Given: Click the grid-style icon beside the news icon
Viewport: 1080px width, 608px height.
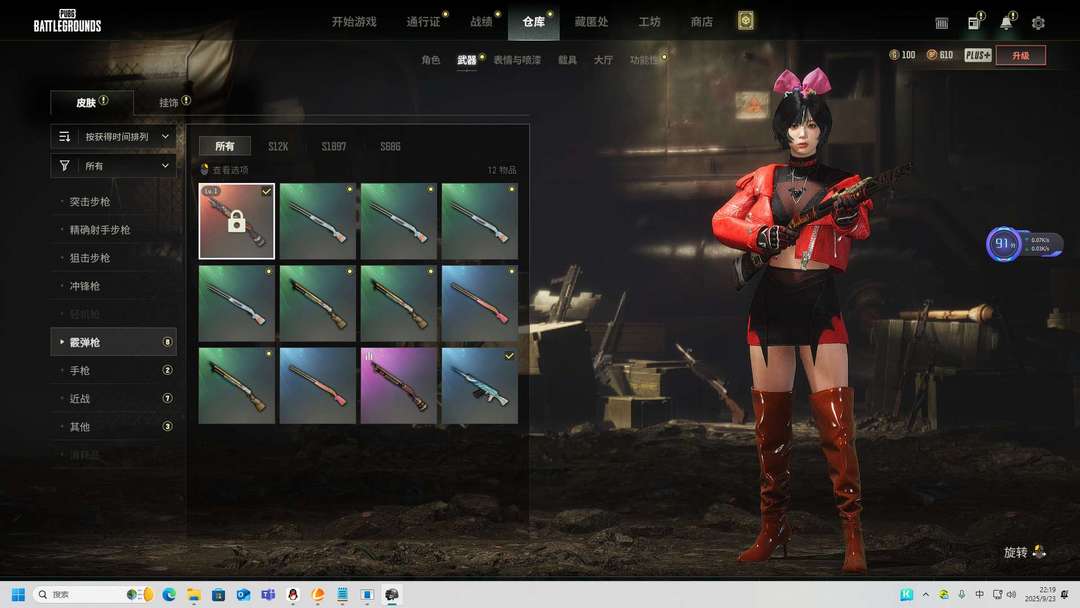Looking at the screenshot, I should pyautogui.click(x=942, y=23).
